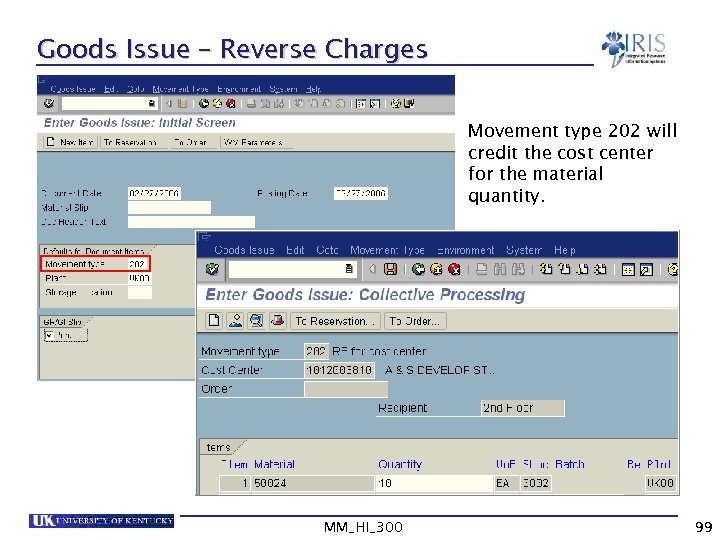The width and height of the screenshot is (720, 540).
Task: Click Material cell 50024 in item row 1
Action: coord(313,483)
